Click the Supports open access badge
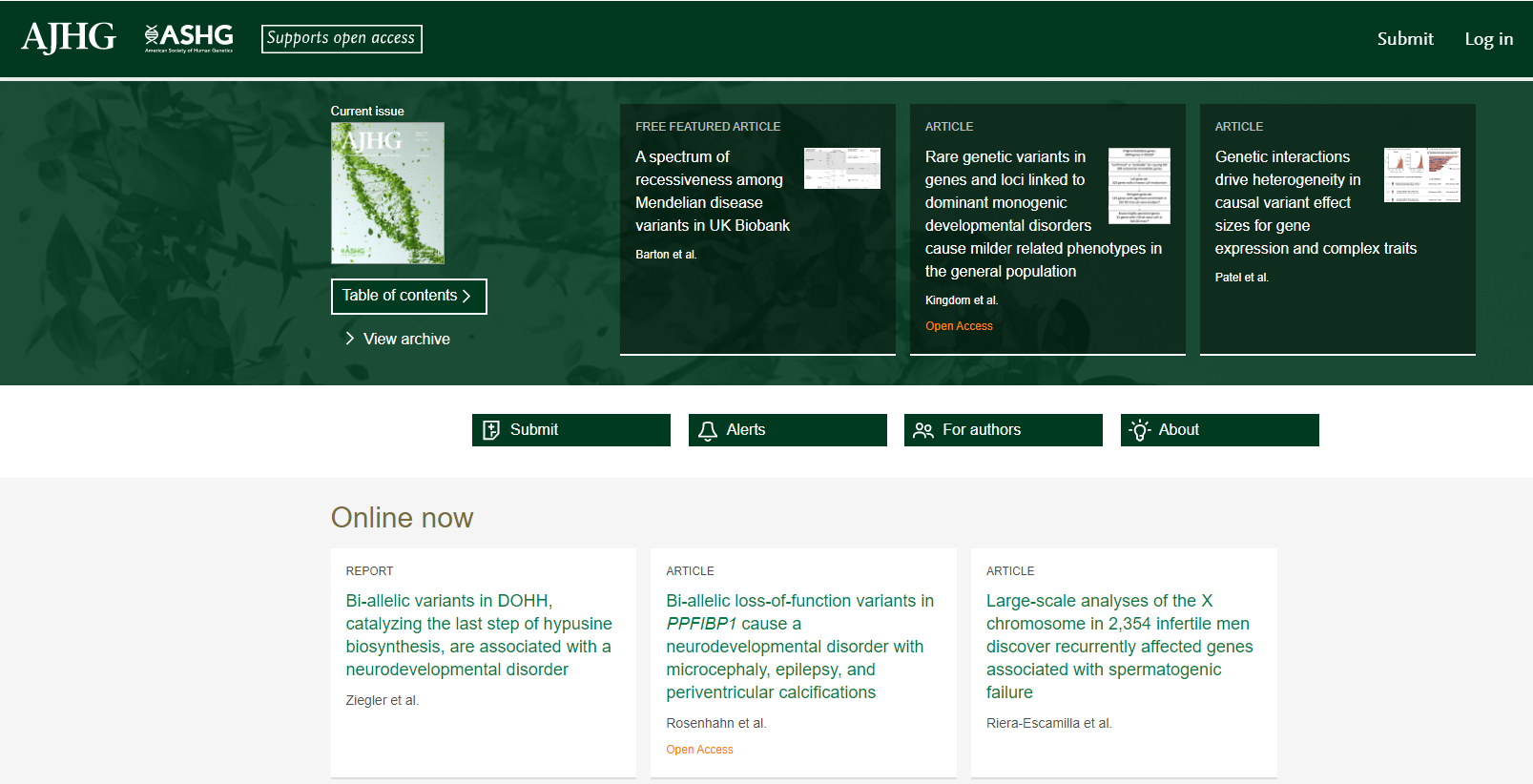This screenshot has height=784, width=1533. (x=342, y=38)
